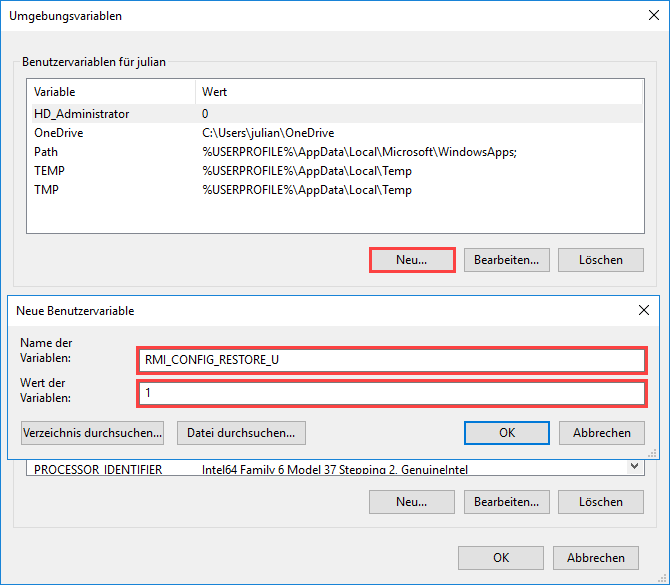Focus the Name der Variablen field
The height and width of the screenshot is (585, 670).
[x=392, y=360]
